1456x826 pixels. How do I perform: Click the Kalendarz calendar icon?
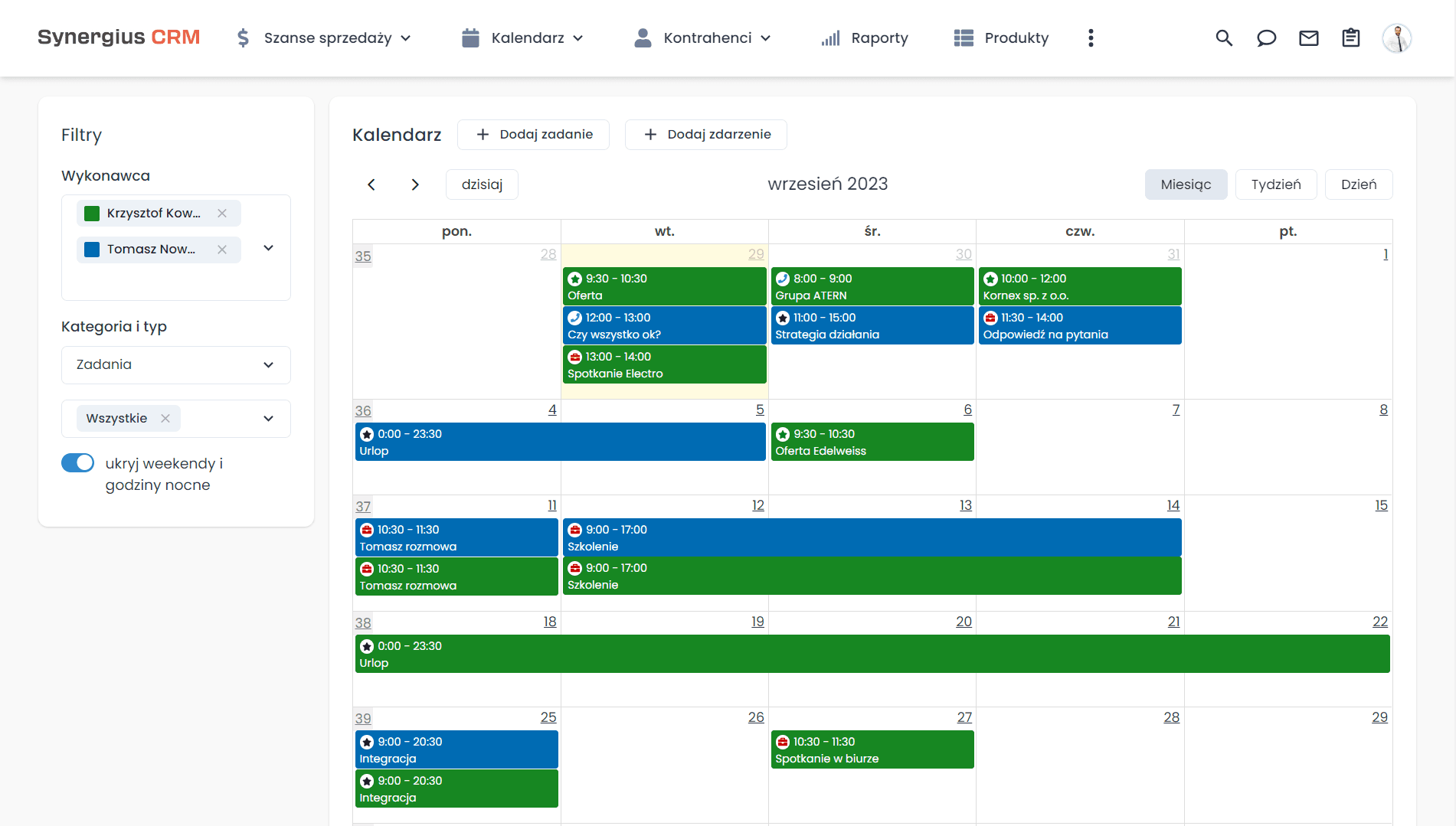click(x=470, y=38)
